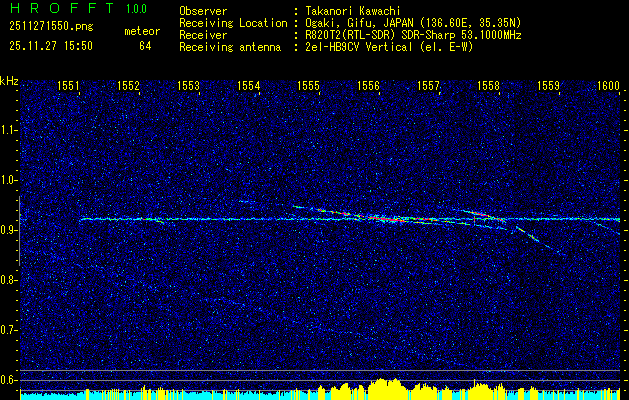Click the 1557 time axis marker
The width and height of the screenshot is (629, 400).
tap(428, 85)
